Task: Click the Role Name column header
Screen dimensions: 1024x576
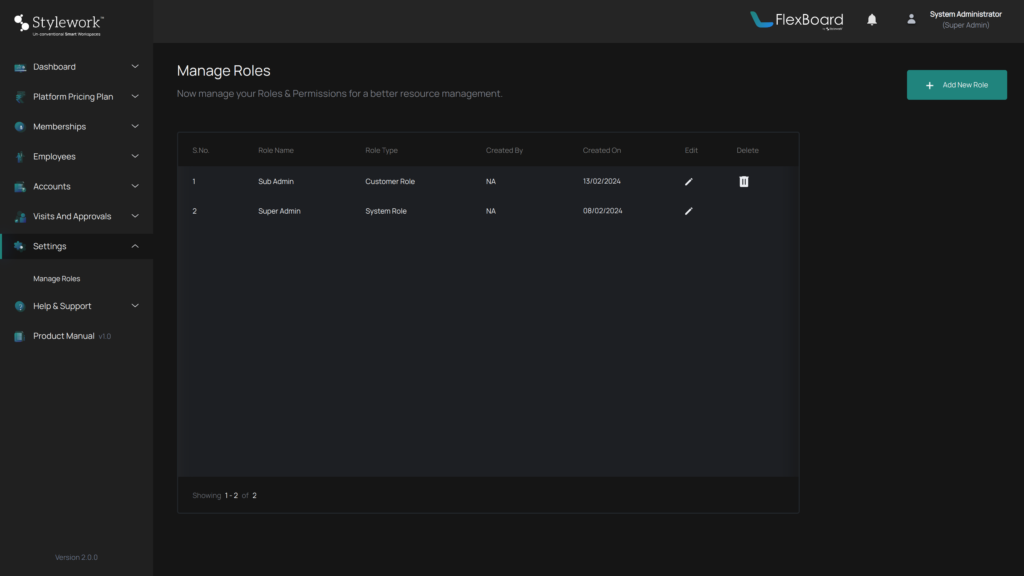Action: click(x=276, y=150)
